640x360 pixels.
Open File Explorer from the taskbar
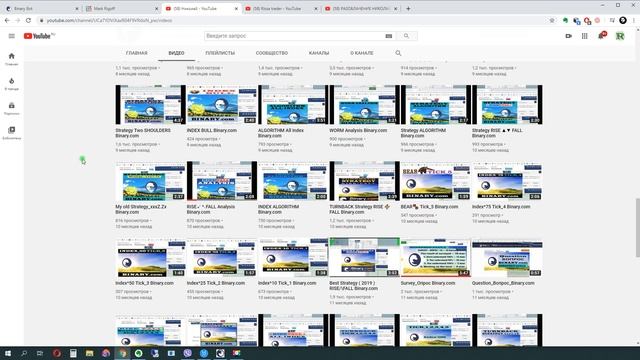(89, 353)
